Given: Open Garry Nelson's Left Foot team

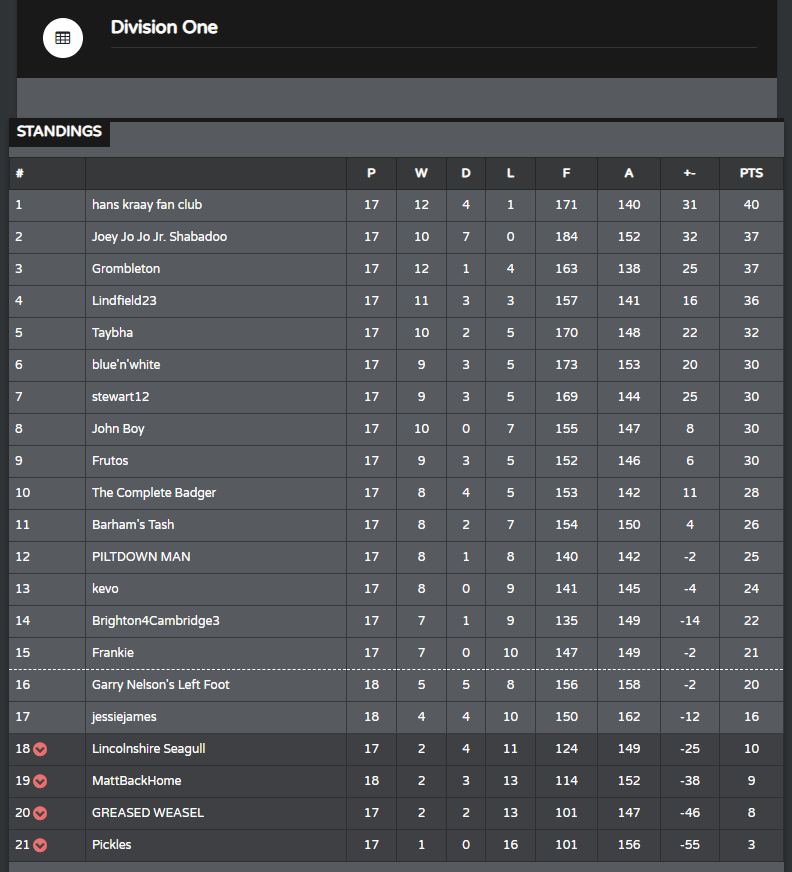Looking at the screenshot, I should tap(161, 685).
